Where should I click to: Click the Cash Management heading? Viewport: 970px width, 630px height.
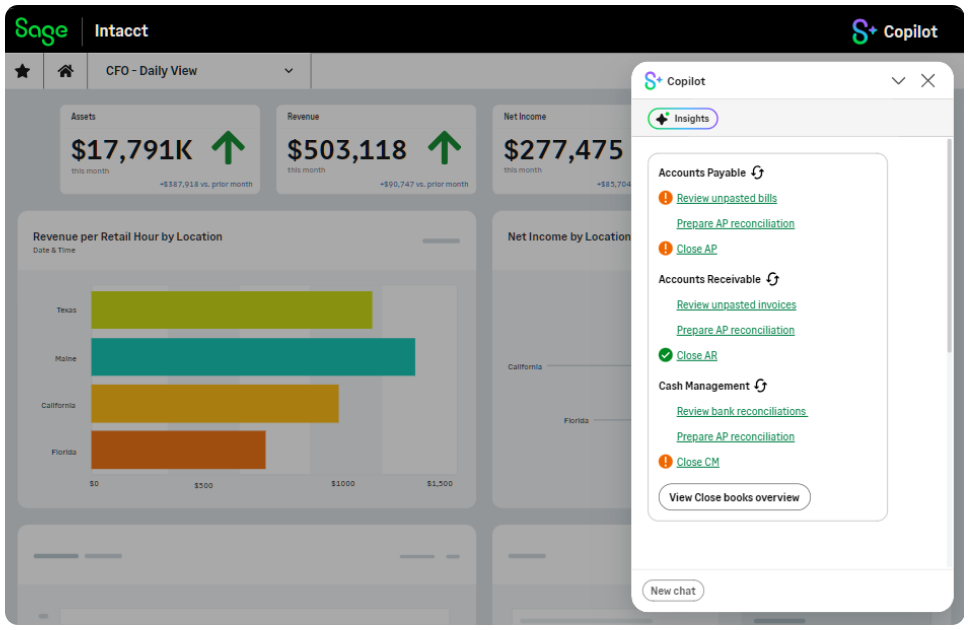(x=703, y=386)
